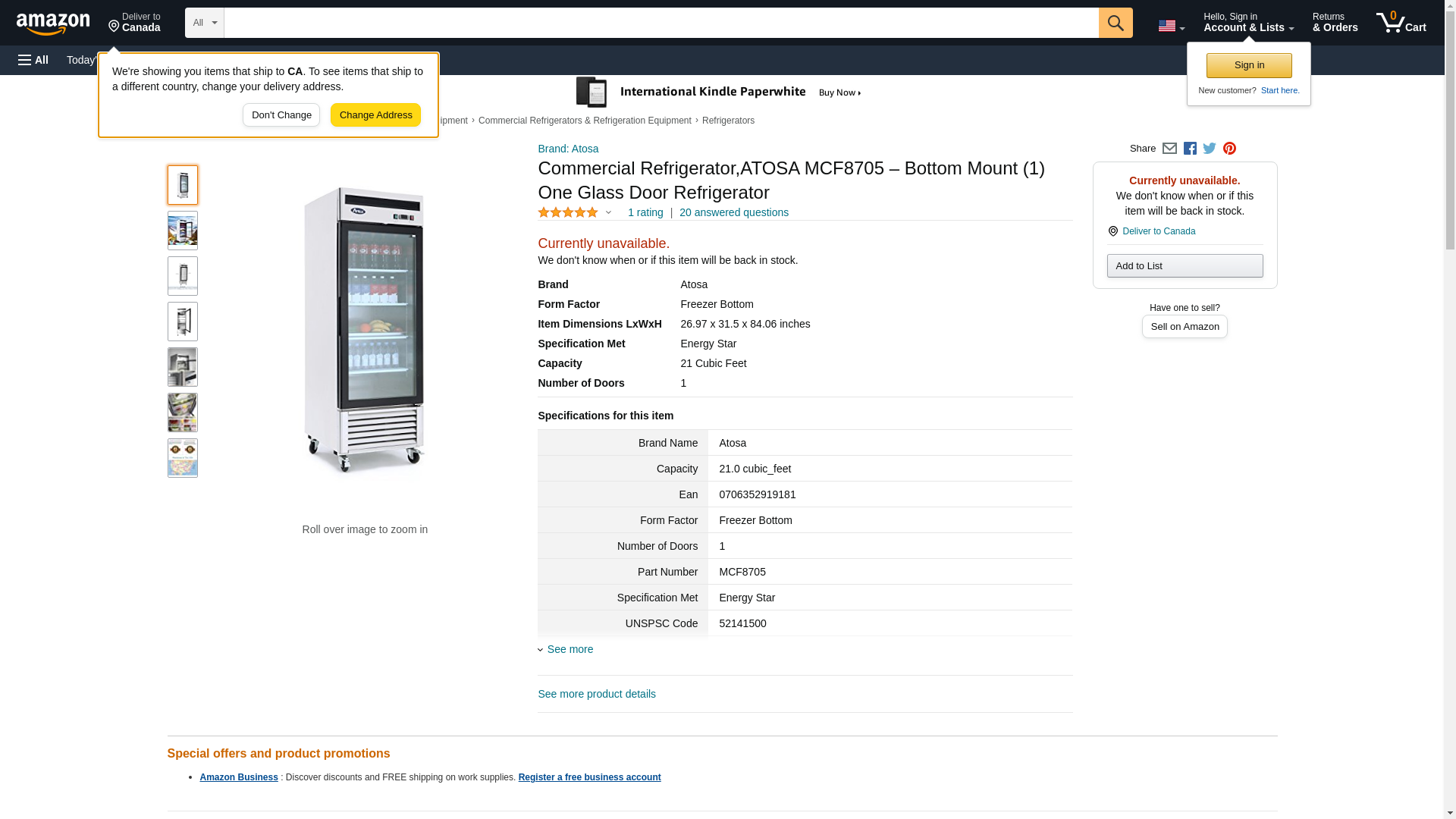Screen dimensions: 1456x819
Task: Share product on Facebook
Action: (x=1190, y=149)
